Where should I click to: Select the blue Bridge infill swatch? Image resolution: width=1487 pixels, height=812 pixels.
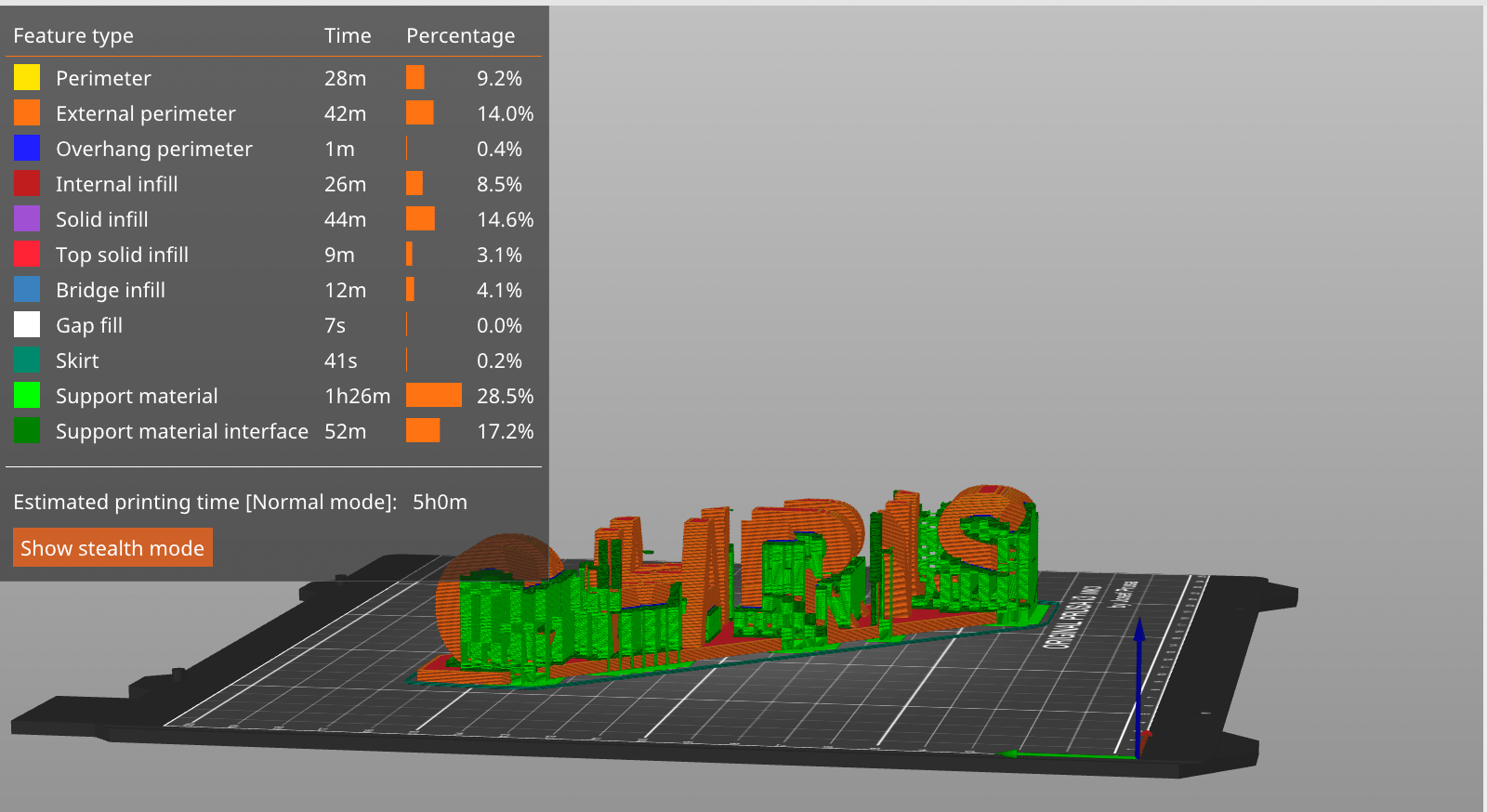coord(27,289)
